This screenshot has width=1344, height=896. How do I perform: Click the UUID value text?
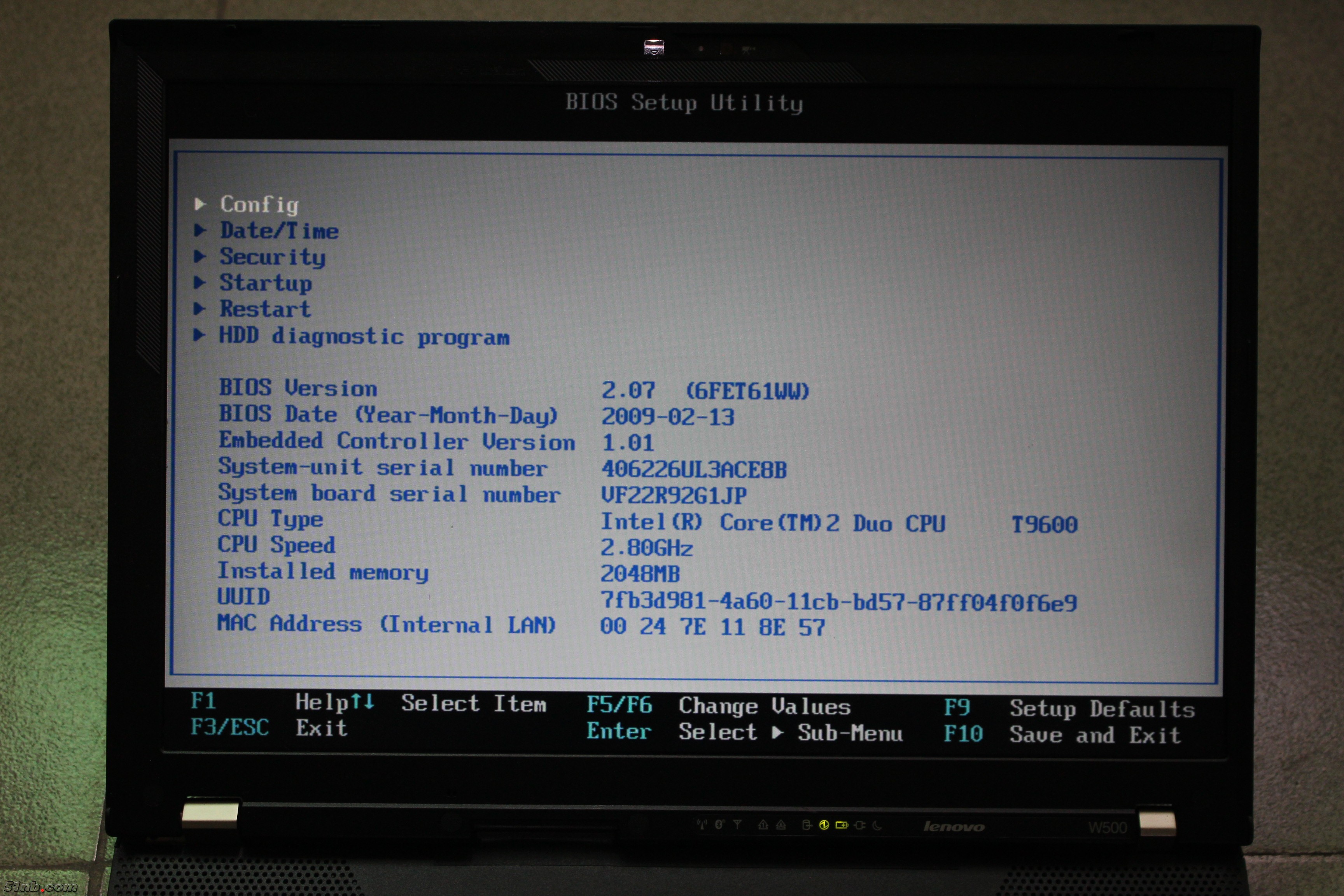click(x=838, y=602)
